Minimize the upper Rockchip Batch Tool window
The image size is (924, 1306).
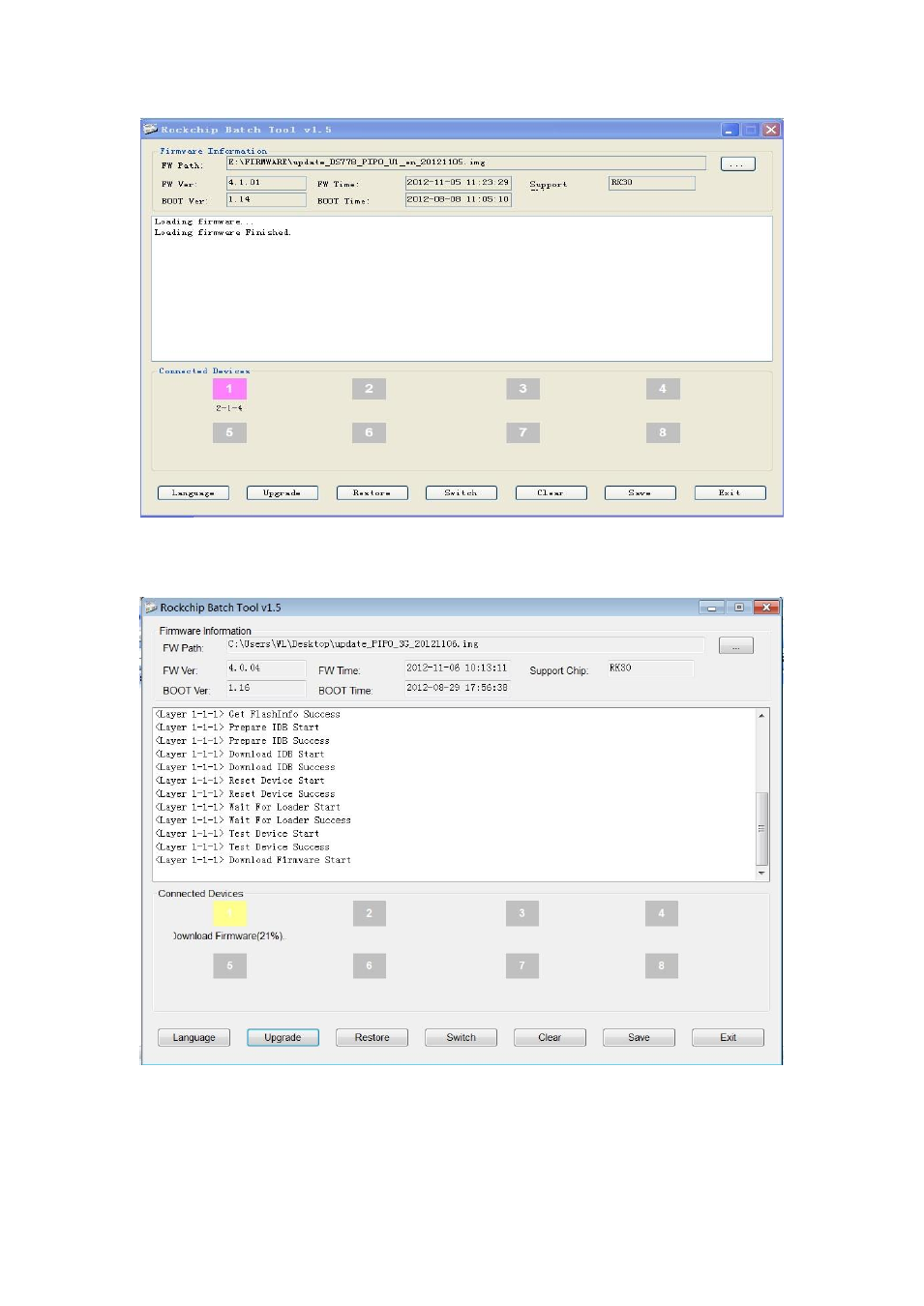click(x=730, y=130)
